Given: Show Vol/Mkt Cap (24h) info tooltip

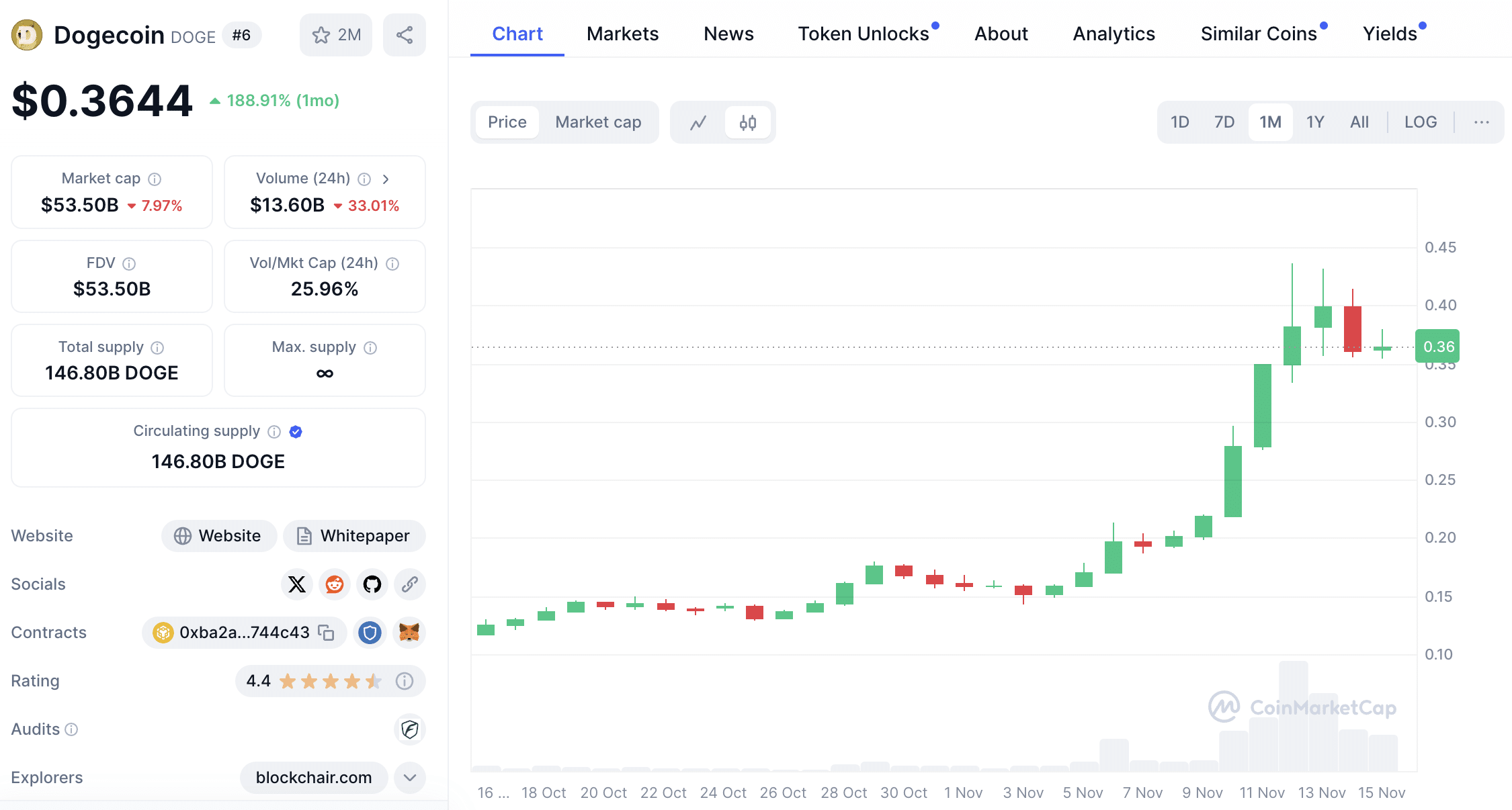Looking at the screenshot, I should (x=392, y=263).
